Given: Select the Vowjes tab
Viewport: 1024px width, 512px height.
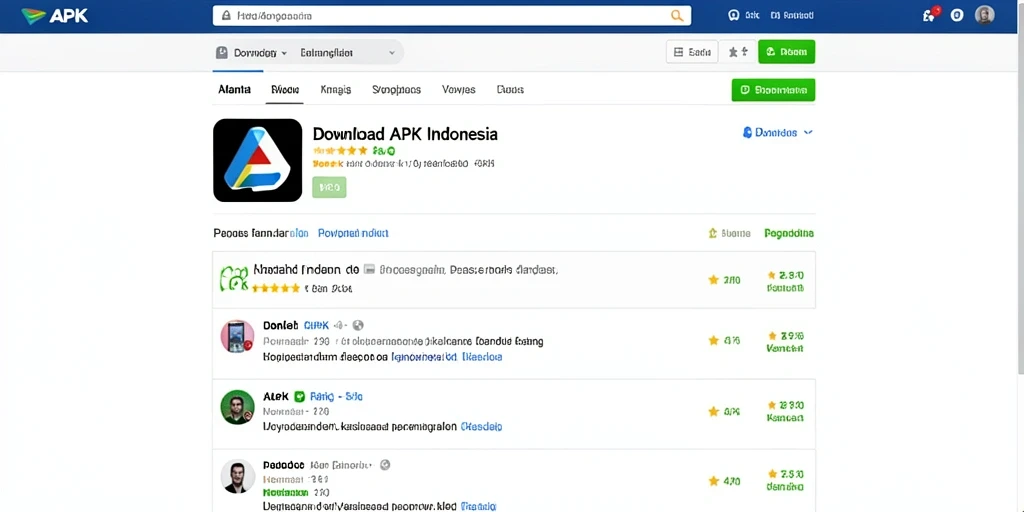Looking at the screenshot, I should (458, 89).
